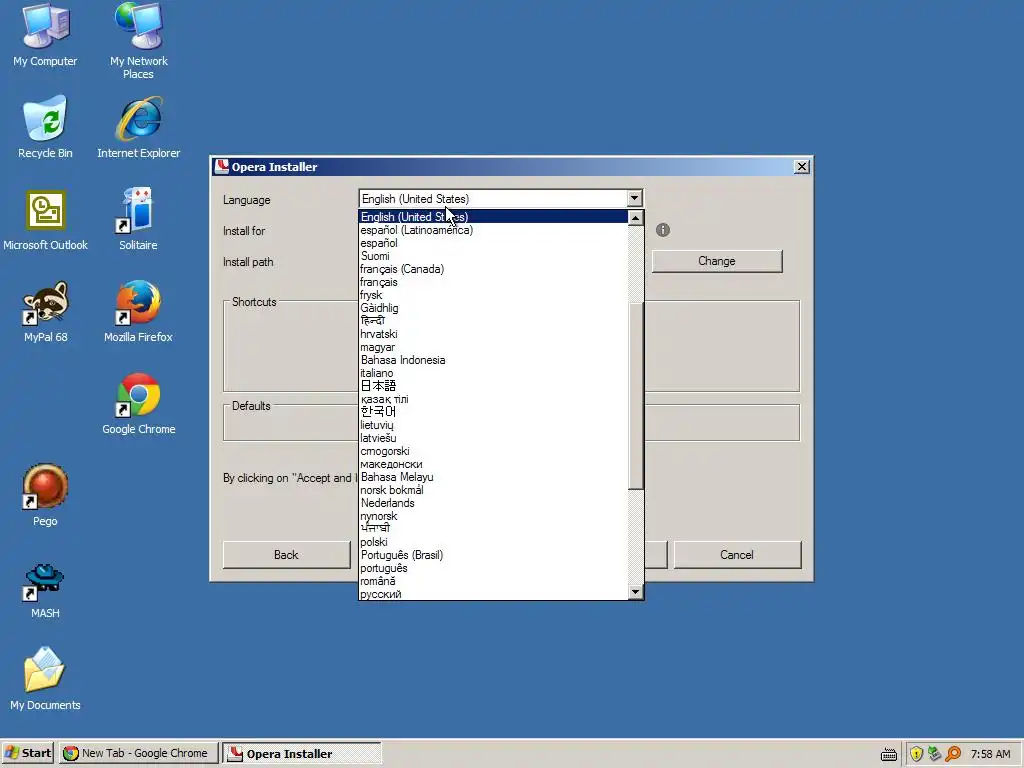The image size is (1024, 768).
Task: Click the language list scroll down arrow
Action: (x=635, y=592)
